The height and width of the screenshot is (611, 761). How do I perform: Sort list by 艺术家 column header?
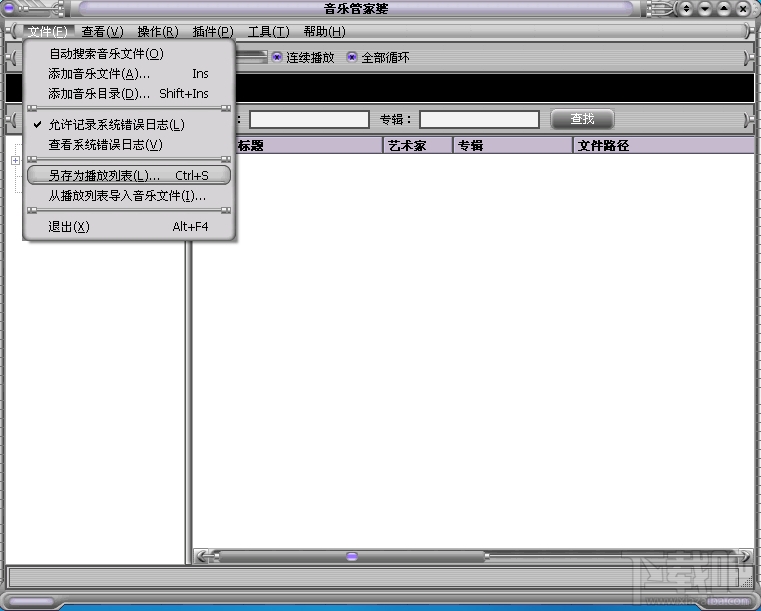click(418, 146)
